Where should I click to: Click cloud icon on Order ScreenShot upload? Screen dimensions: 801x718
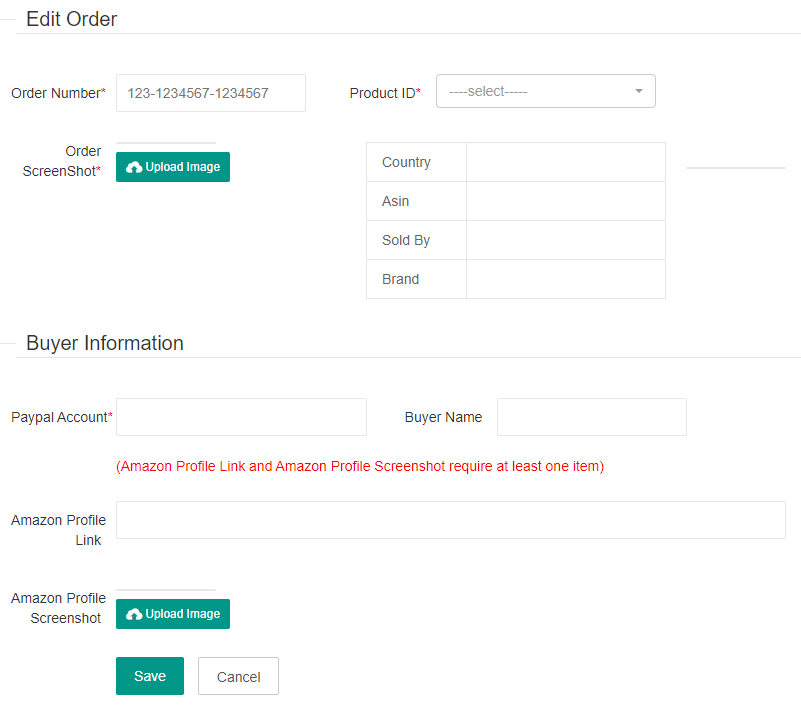[134, 167]
